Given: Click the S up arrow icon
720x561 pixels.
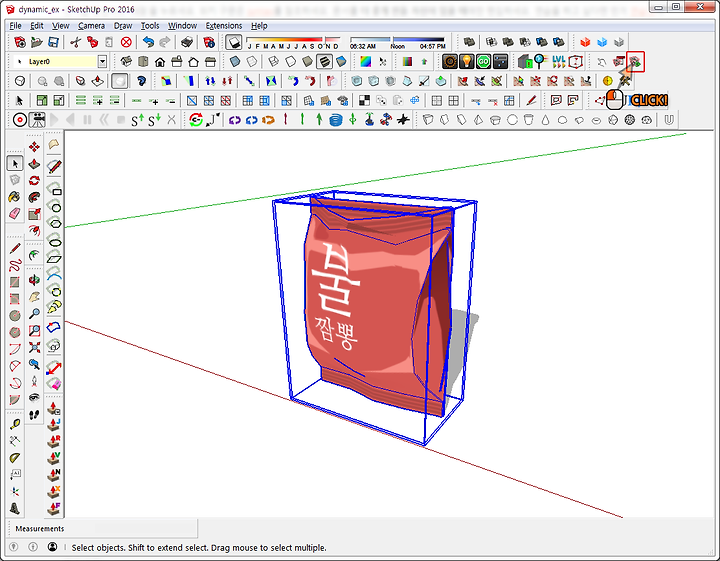Looking at the screenshot, I should tap(137, 120).
